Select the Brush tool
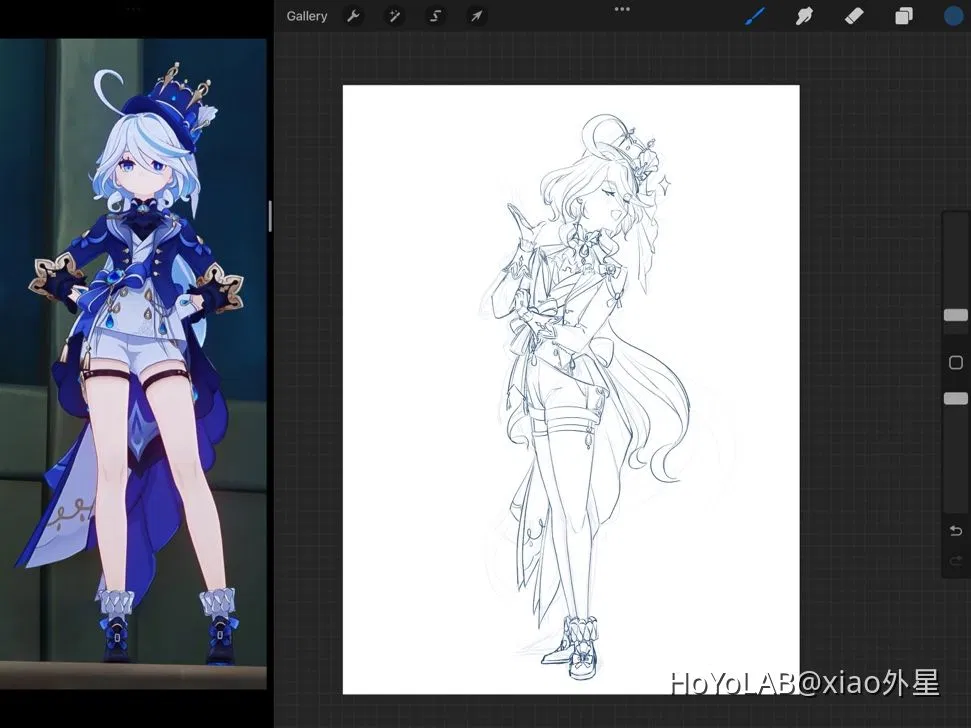The height and width of the screenshot is (728, 971). (x=755, y=15)
